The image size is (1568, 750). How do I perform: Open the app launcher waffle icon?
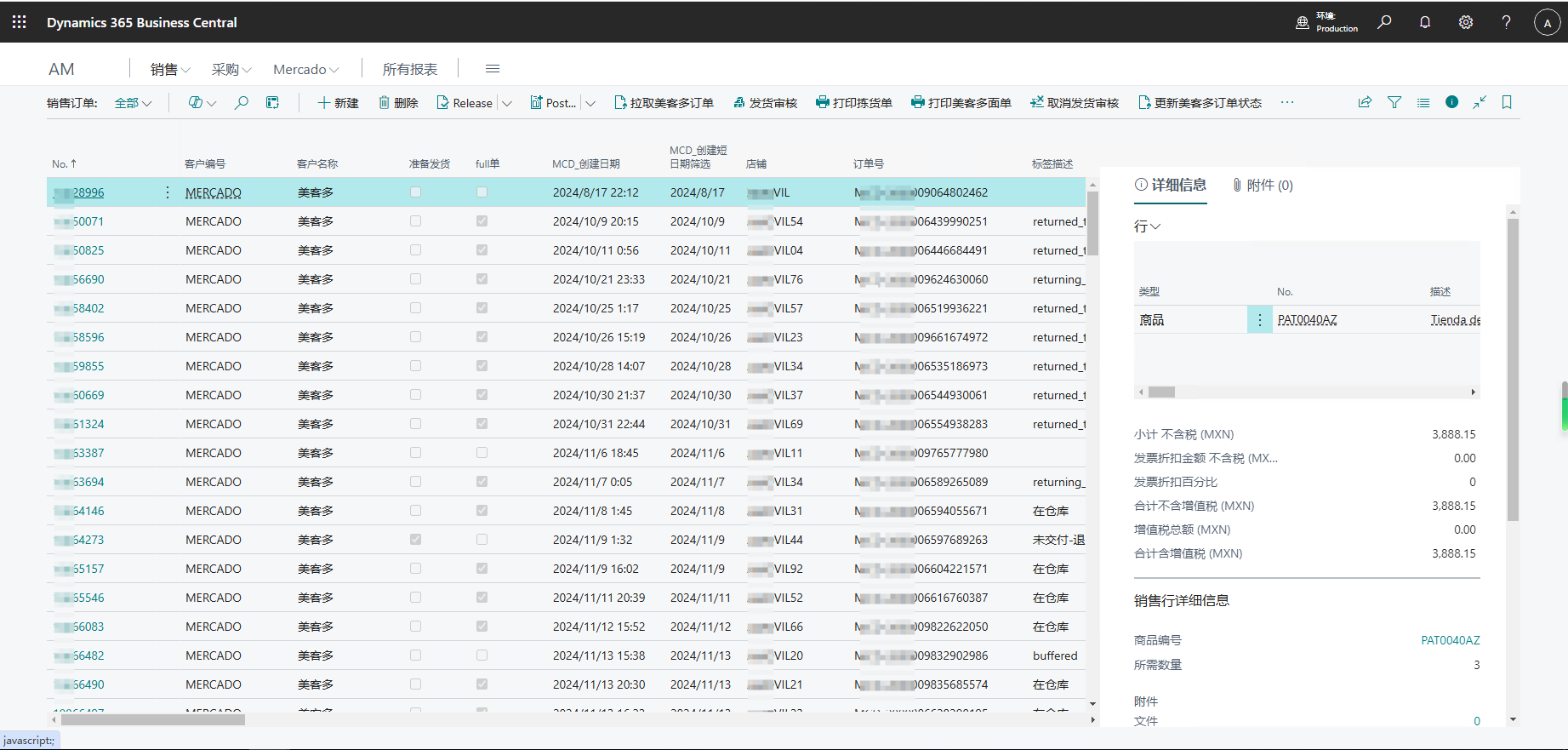point(19,22)
